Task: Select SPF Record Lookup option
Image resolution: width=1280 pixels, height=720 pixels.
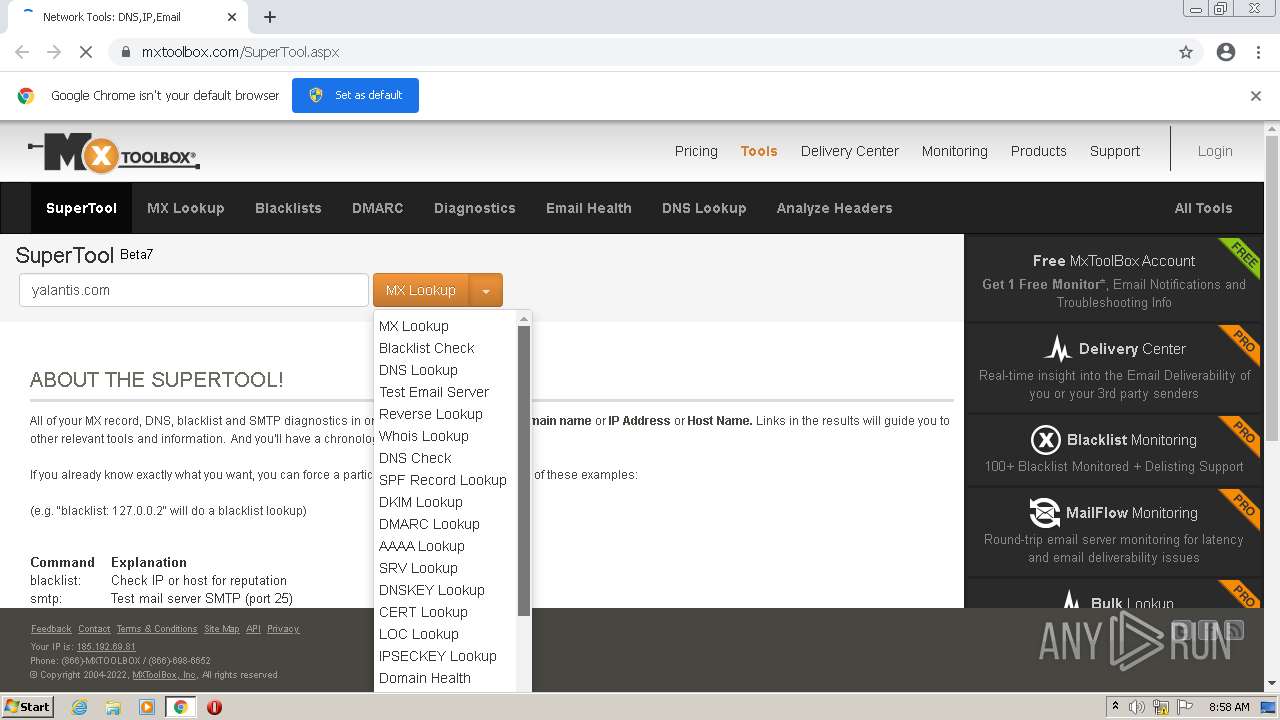Action: (443, 480)
